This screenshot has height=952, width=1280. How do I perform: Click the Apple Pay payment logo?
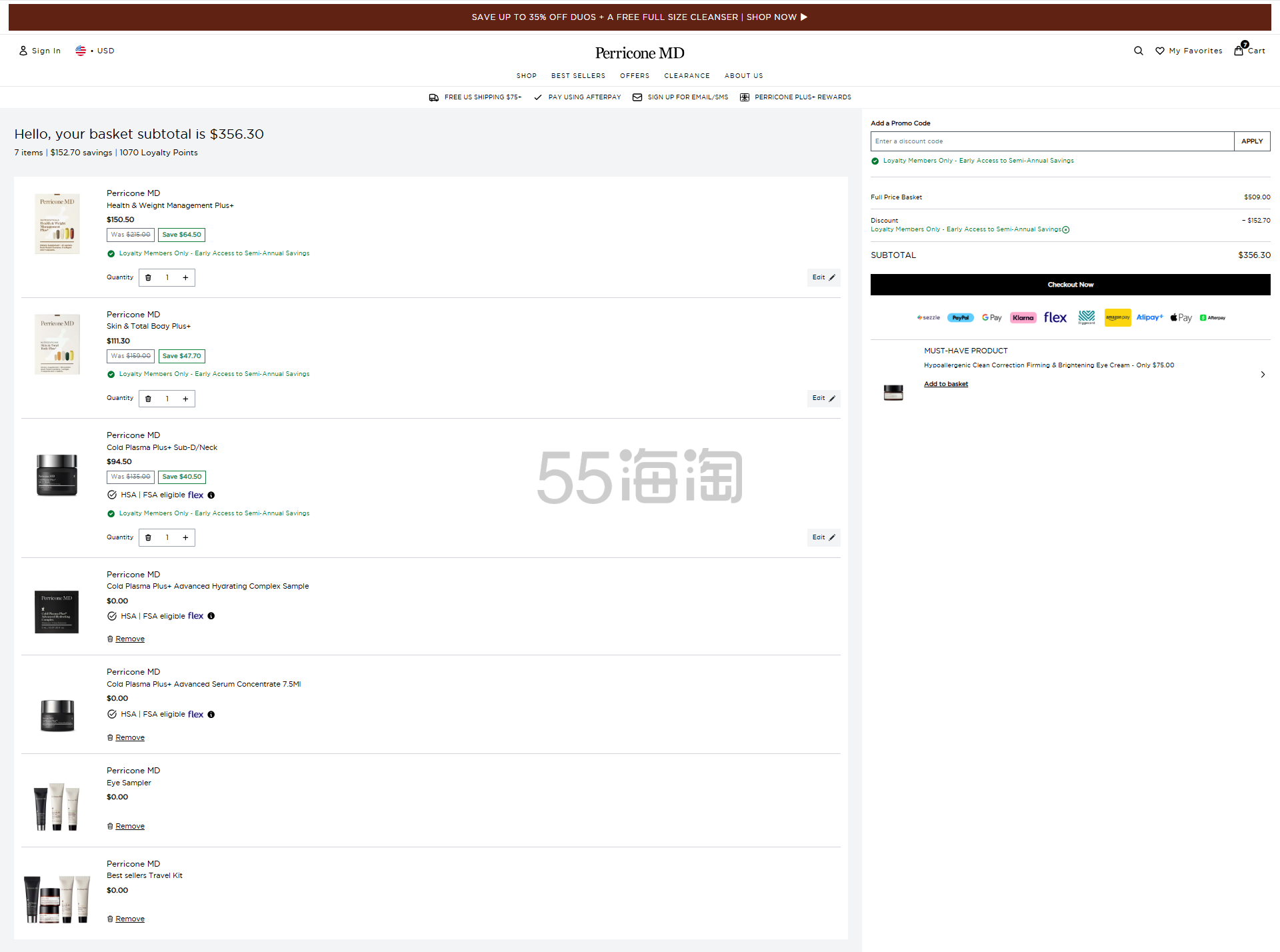[x=1181, y=318]
